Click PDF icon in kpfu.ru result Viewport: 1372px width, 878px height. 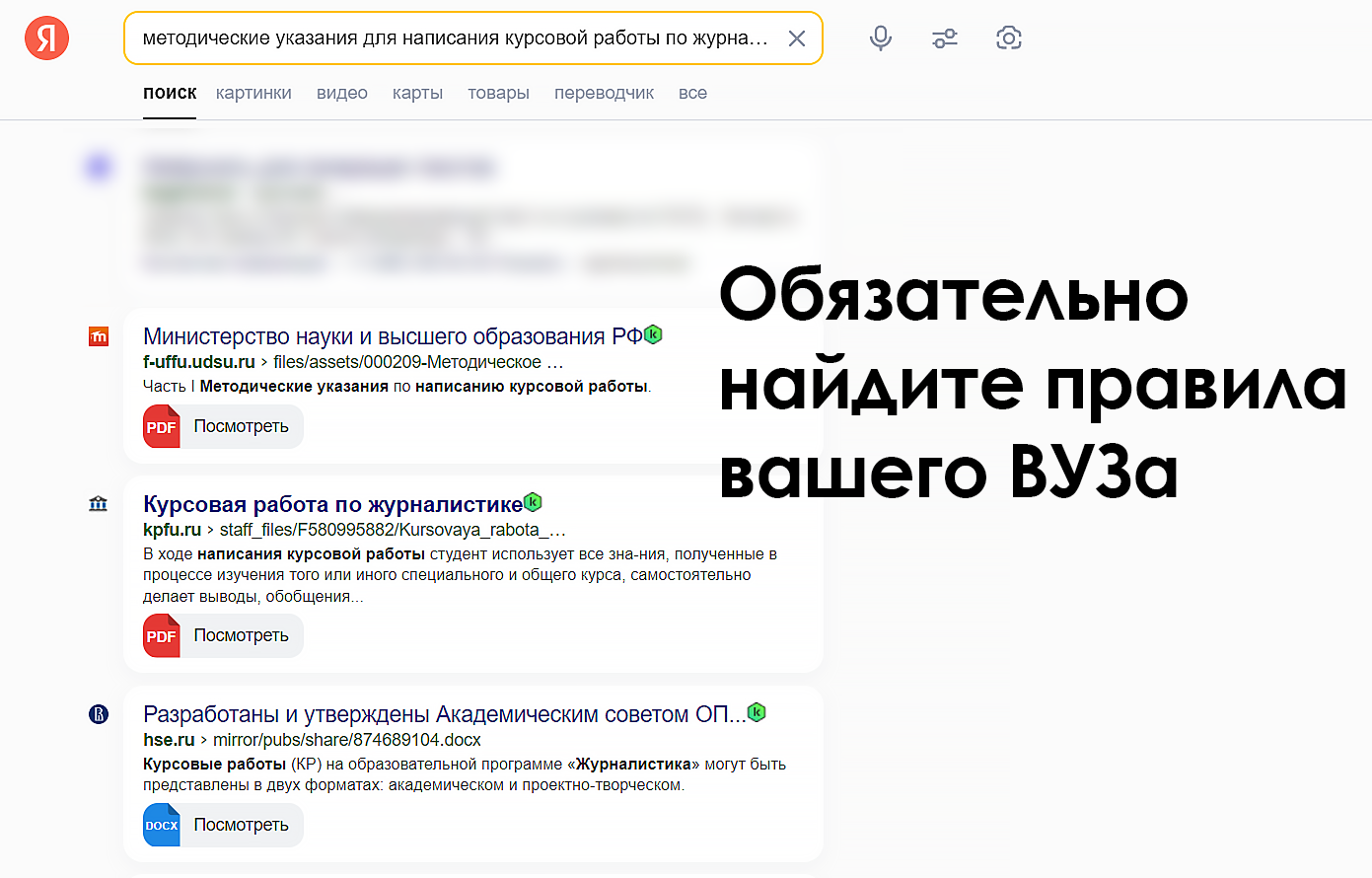[162, 635]
